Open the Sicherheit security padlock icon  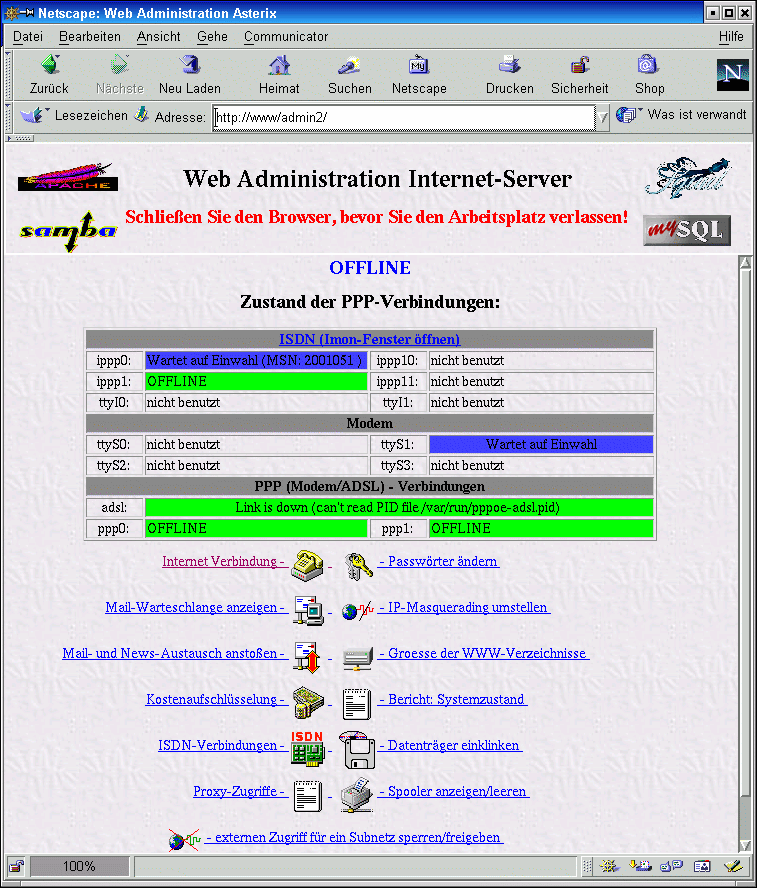[x=579, y=67]
